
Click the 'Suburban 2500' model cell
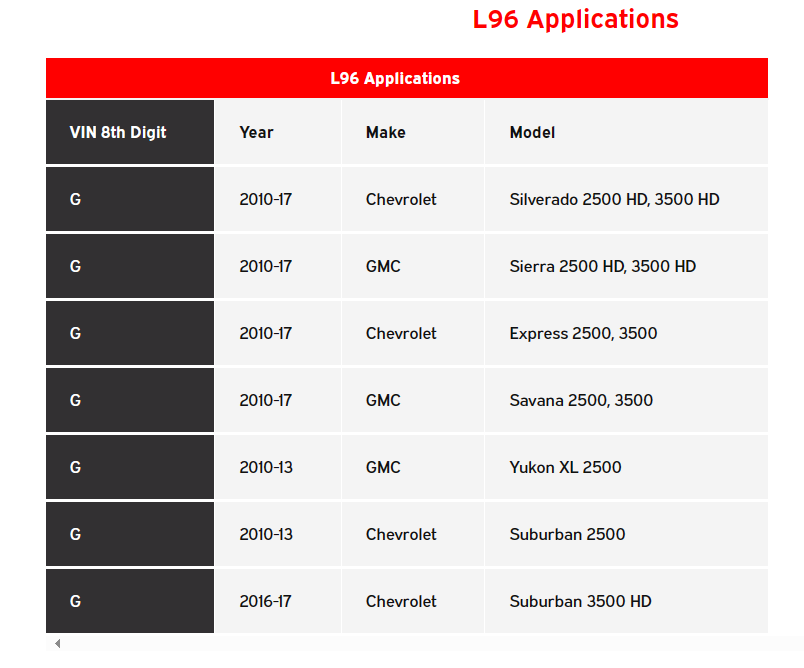(x=626, y=534)
